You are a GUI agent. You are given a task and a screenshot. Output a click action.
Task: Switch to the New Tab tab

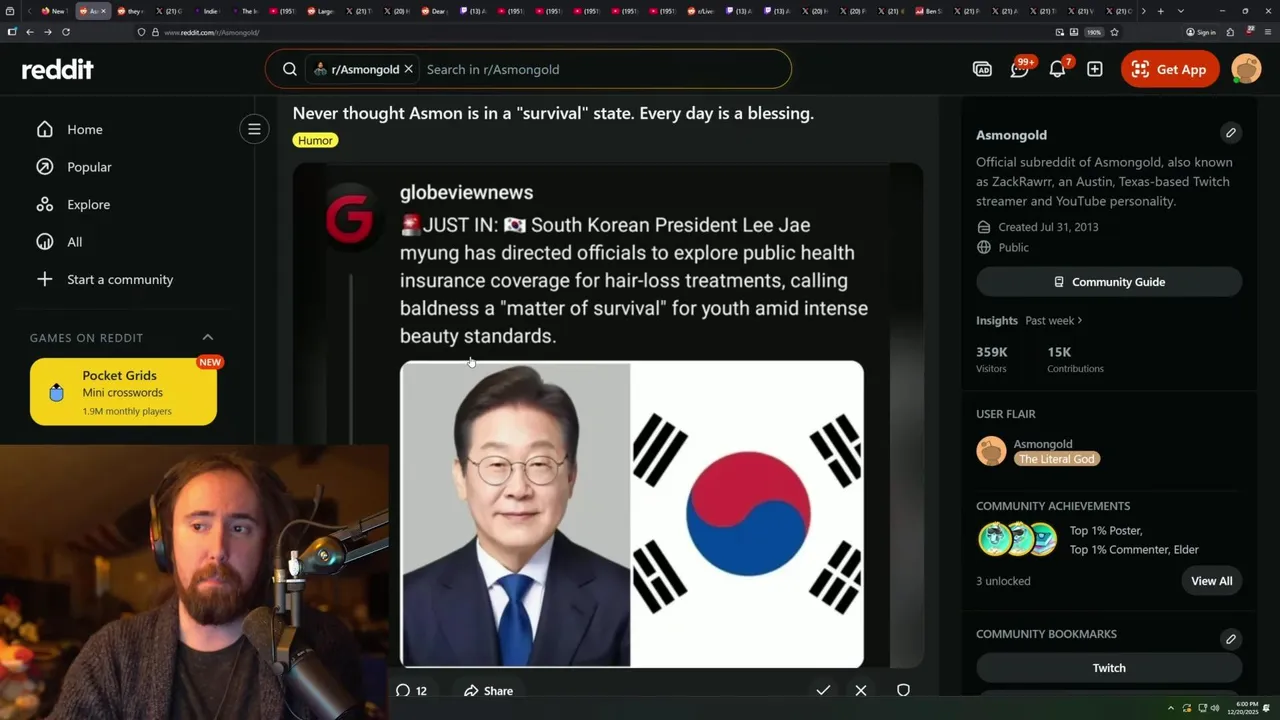click(x=54, y=11)
